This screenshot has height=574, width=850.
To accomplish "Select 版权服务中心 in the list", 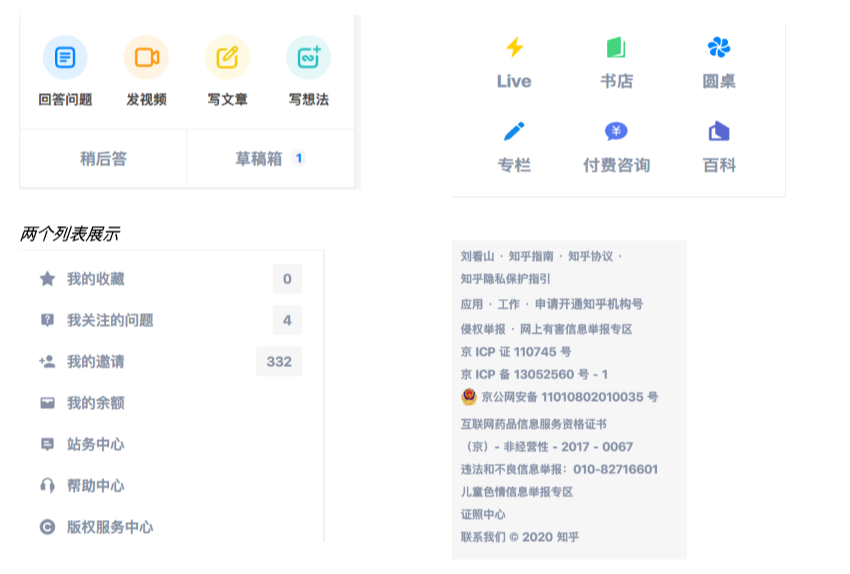I will 110,527.
